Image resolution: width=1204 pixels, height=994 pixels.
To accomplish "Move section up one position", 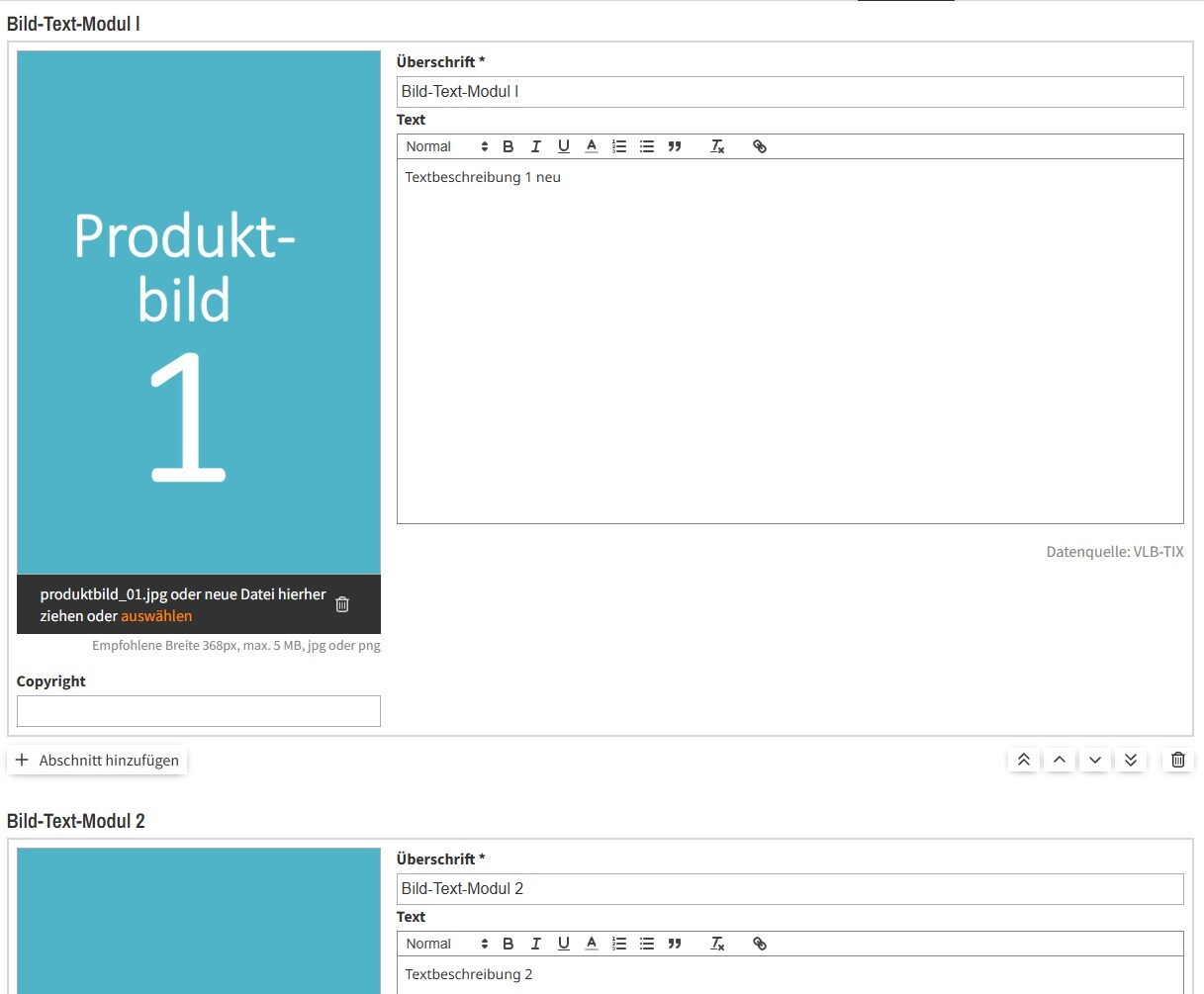I will pos(1060,760).
